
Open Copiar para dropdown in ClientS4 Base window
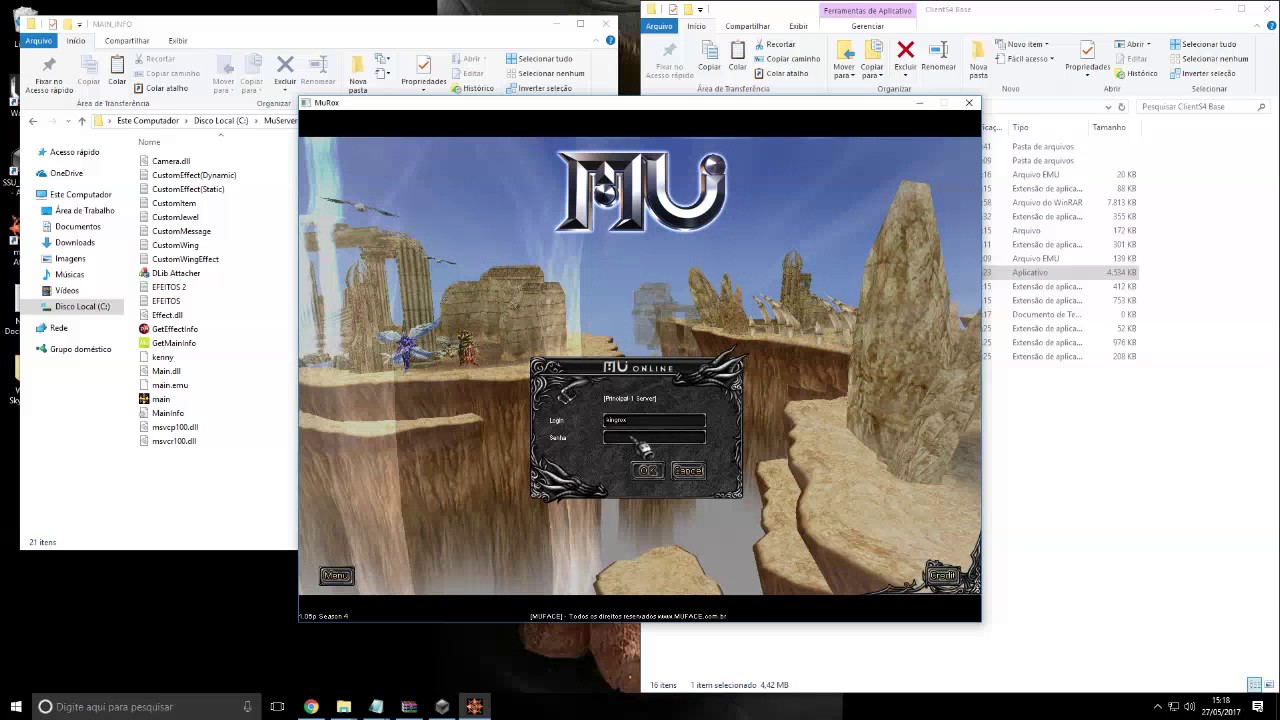click(x=873, y=60)
